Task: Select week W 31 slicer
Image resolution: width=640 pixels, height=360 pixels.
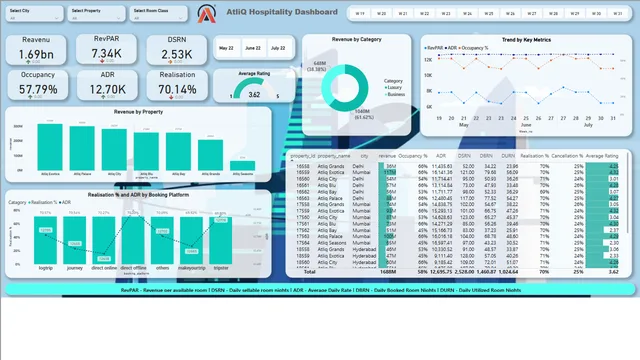Action: click(x=618, y=13)
